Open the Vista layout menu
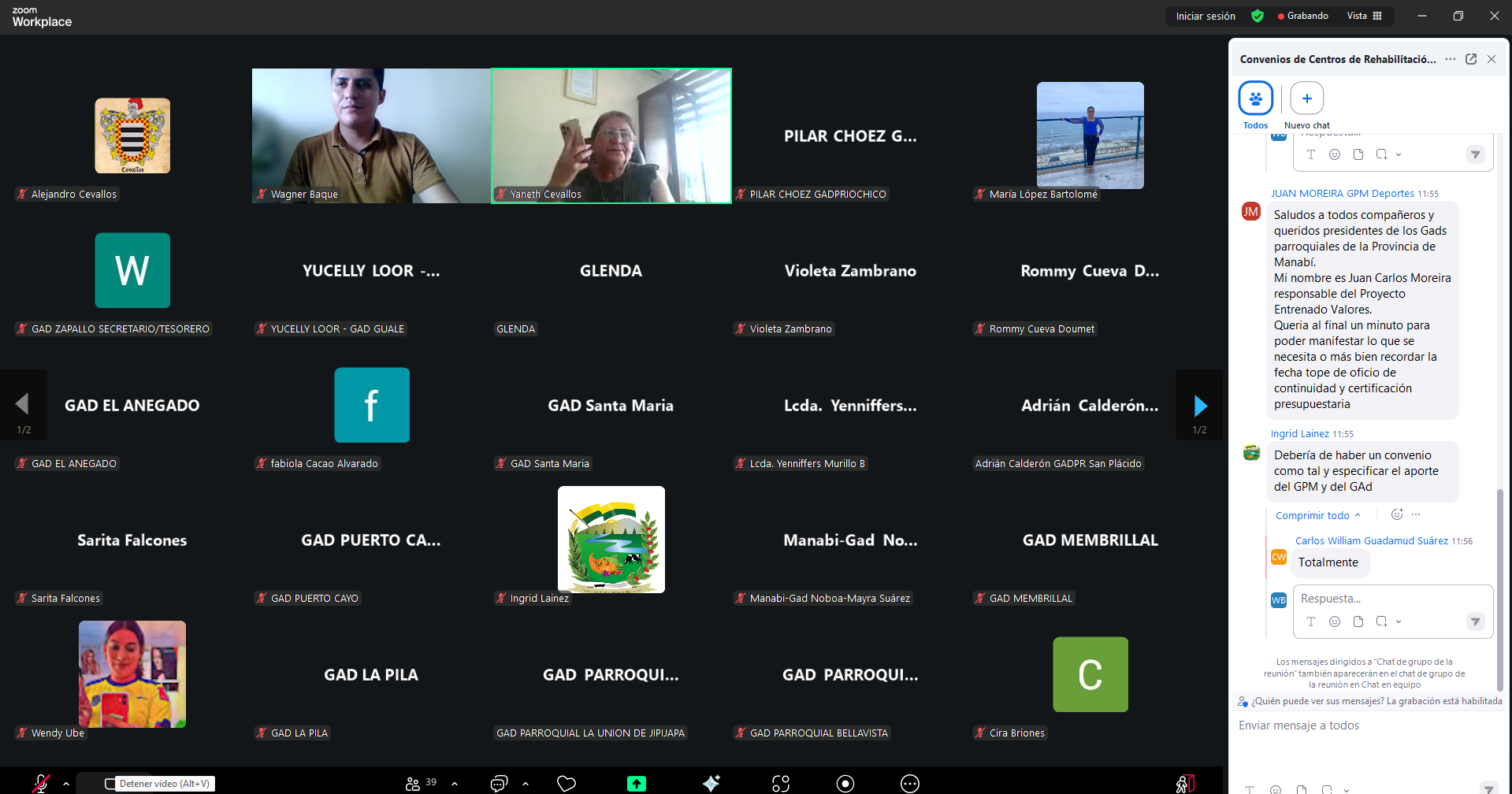The width and height of the screenshot is (1512, 794). point(1364,16)
